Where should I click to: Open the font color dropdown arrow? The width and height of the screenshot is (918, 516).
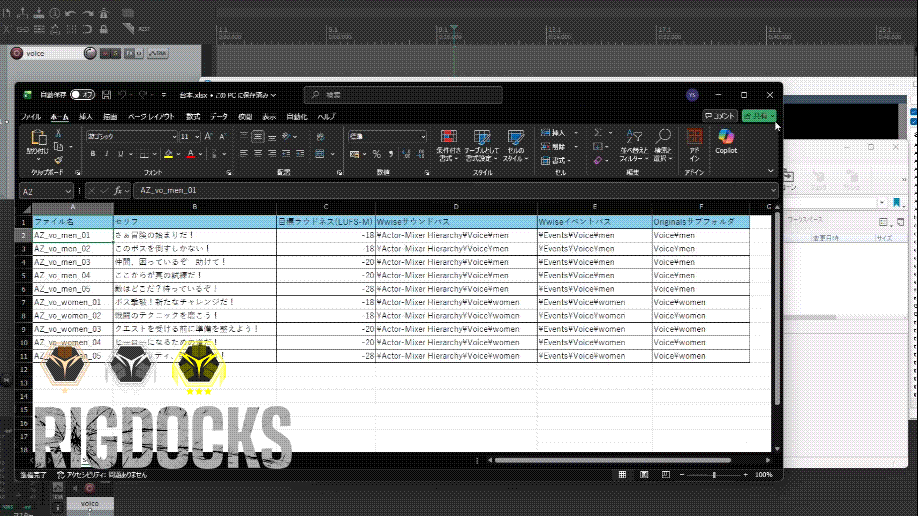[200, 155]
